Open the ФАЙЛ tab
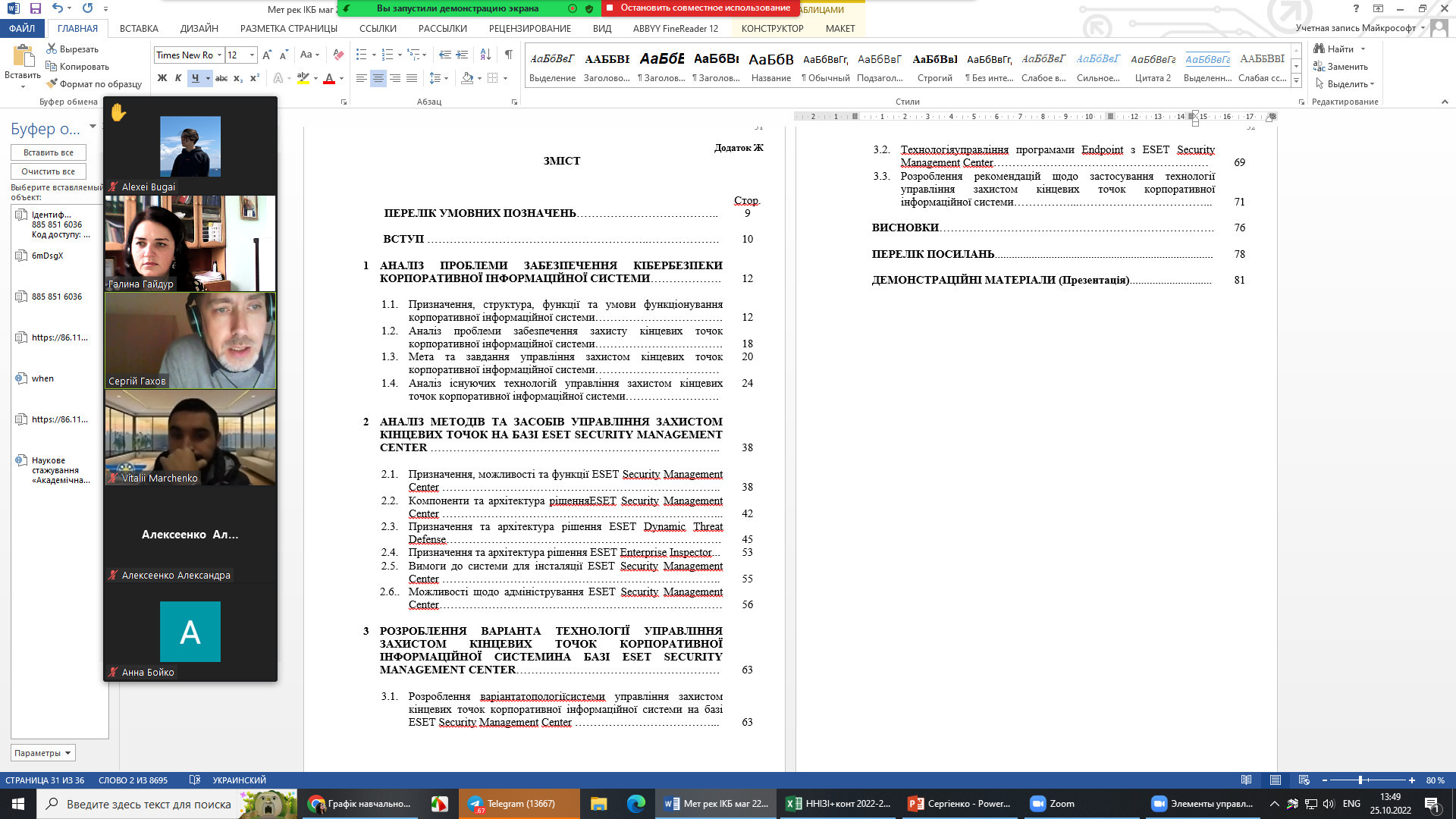1456x819 pixels. coord(22,28)
